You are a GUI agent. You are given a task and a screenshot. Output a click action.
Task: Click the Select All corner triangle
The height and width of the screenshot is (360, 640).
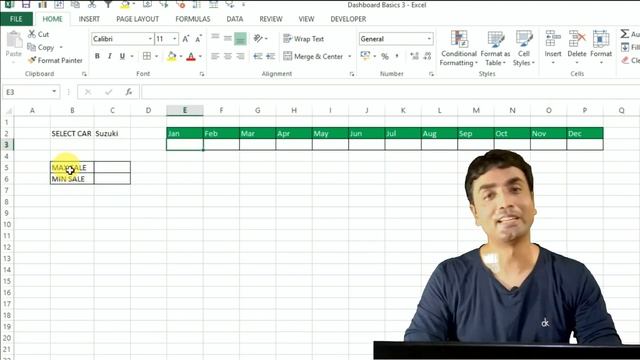[x=8, y=111]
